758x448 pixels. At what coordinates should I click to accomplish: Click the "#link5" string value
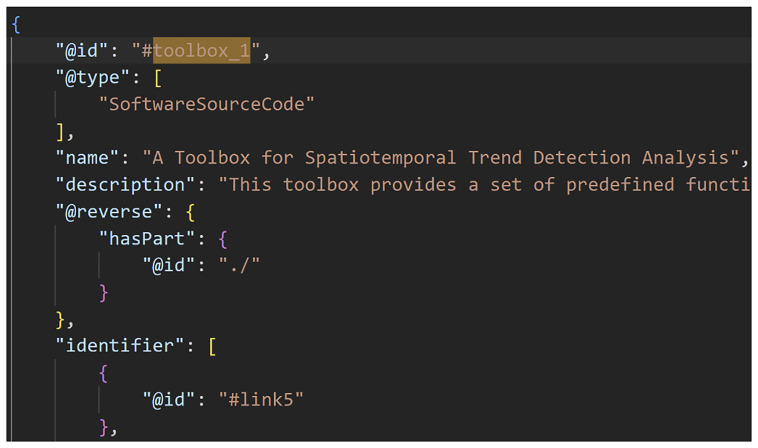pyautogui.click(x=261, y=401)
